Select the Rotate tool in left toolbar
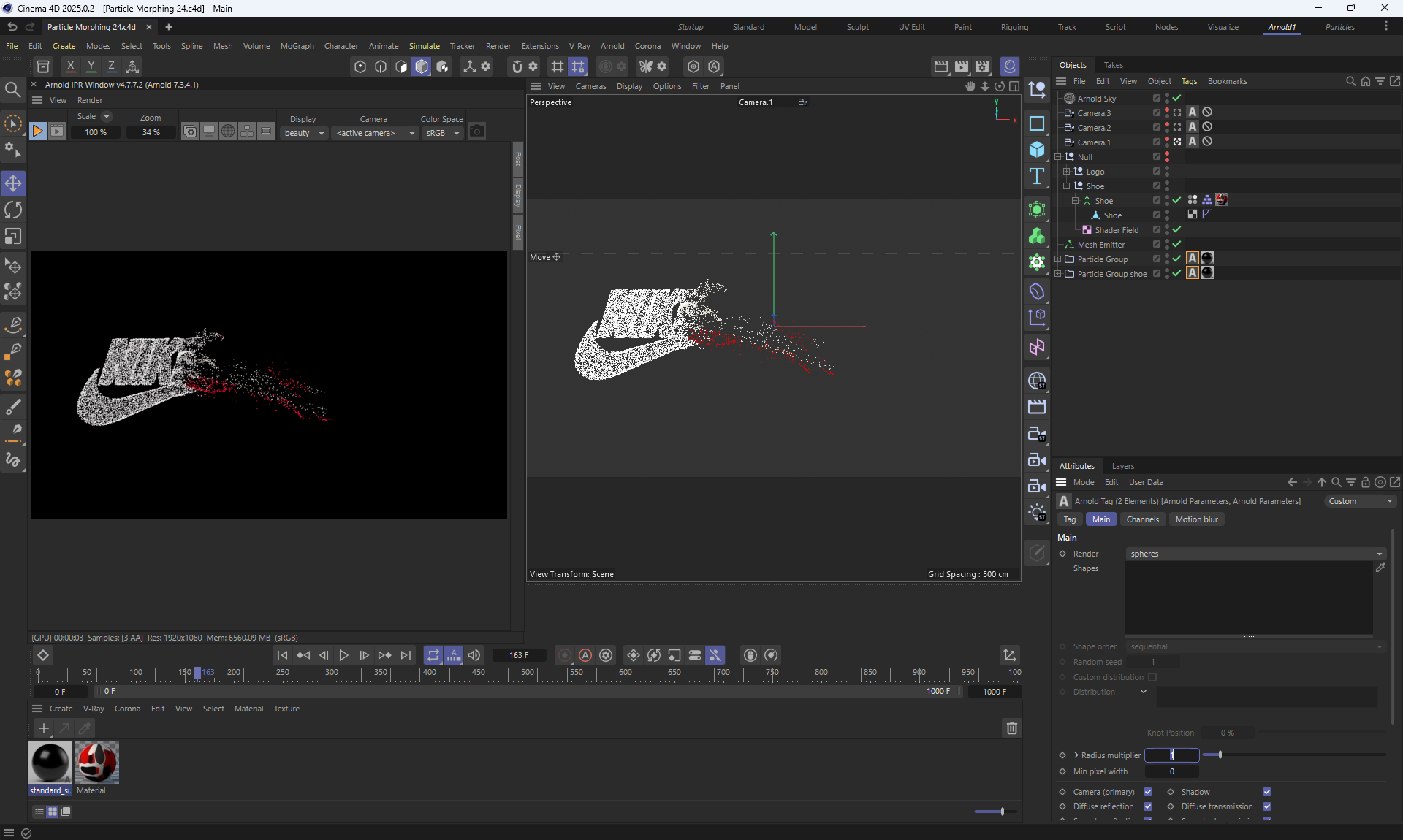The width and height of the screenshot is (1403, 840). pos(13,210)
